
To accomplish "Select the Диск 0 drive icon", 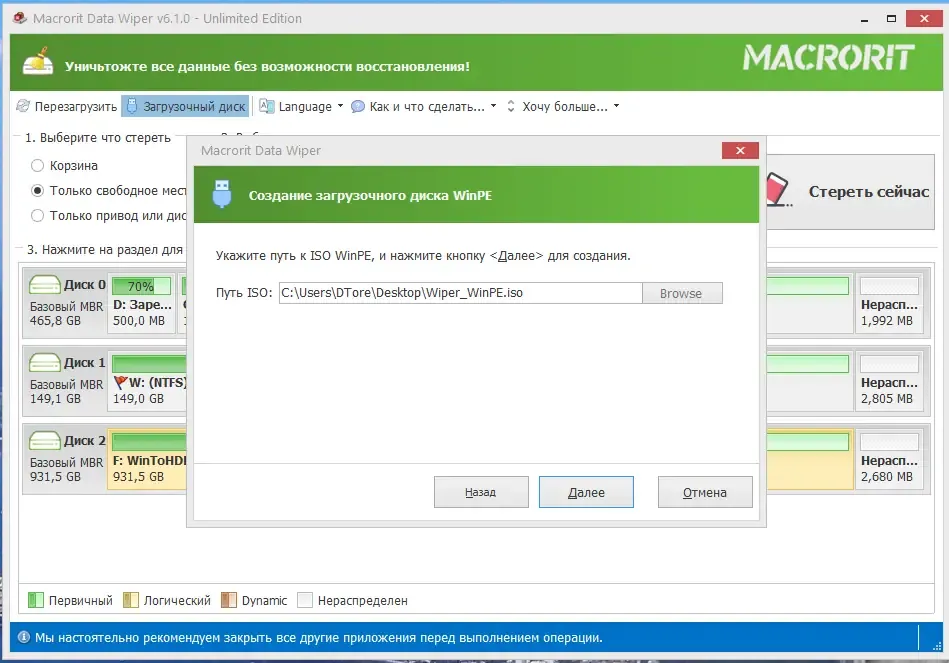I will click(x=45, y=284).
